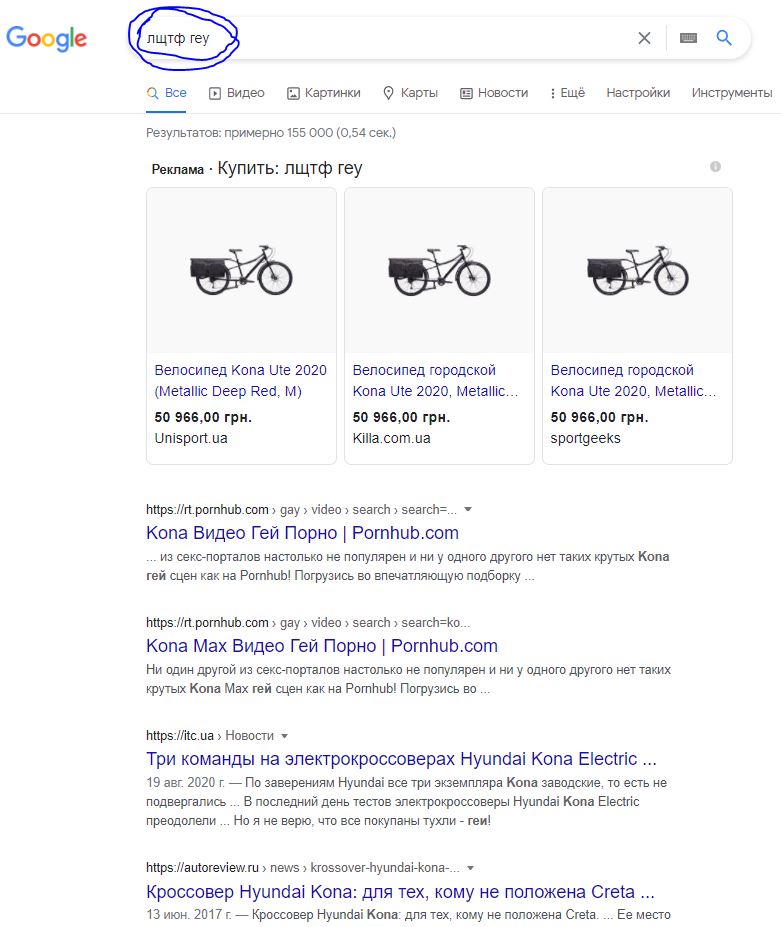This screenshot has height=927, width=781.
Task: Click the blue magnifier search button
Action: 724,38
